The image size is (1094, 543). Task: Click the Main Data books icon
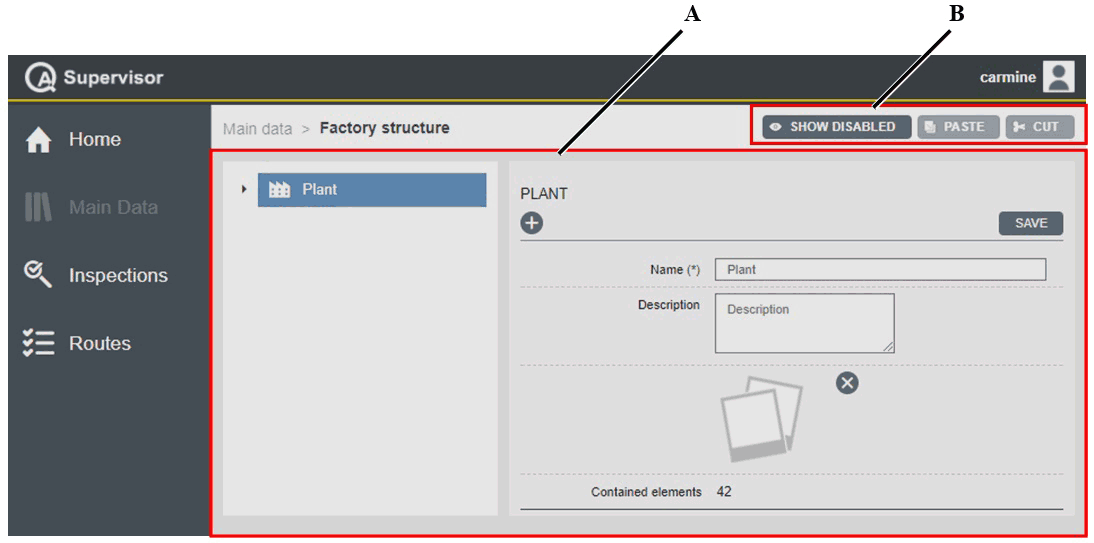pos(38,208)
